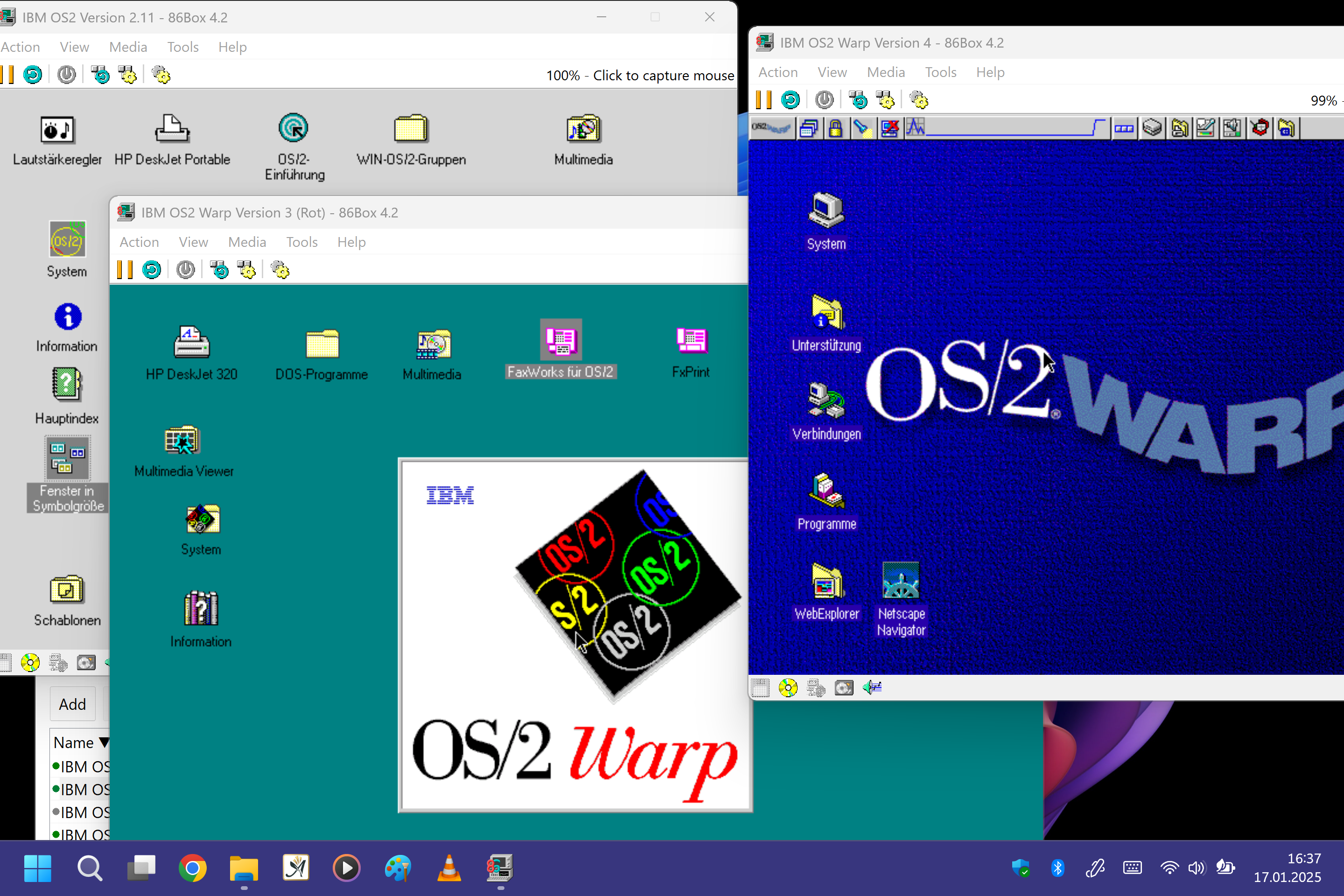Screen dimensions: 1344x896
Task: Click the 86Box icon in the taskbar
Action: 500,868
